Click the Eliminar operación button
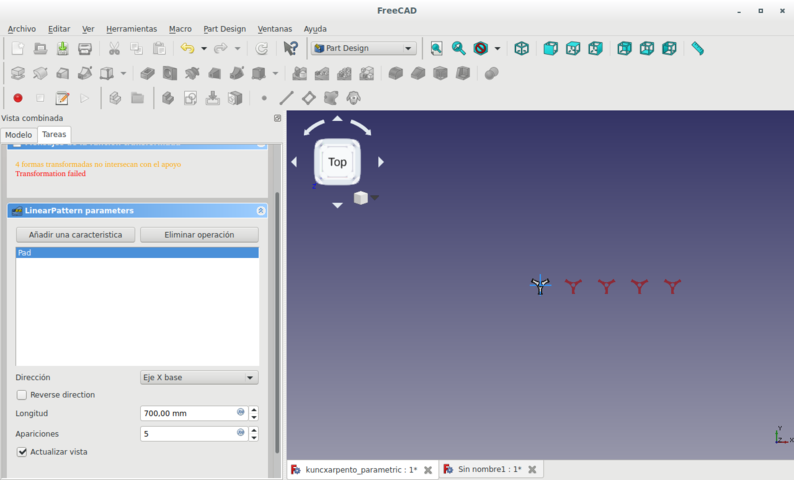The width and height of the screenshot is (794, 480). tap(199, 235)
